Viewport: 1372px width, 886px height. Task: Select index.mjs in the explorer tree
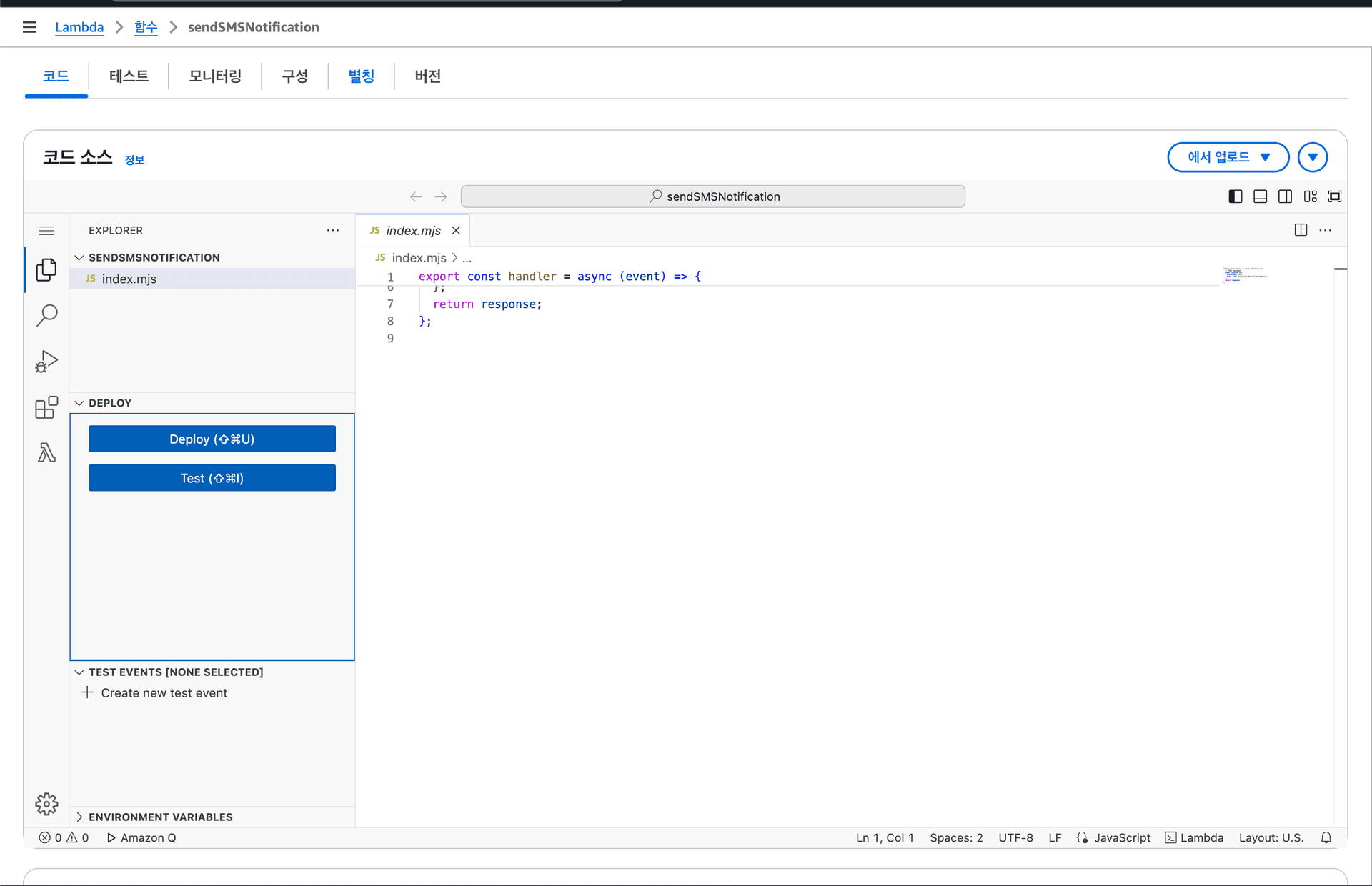(212, 279)
